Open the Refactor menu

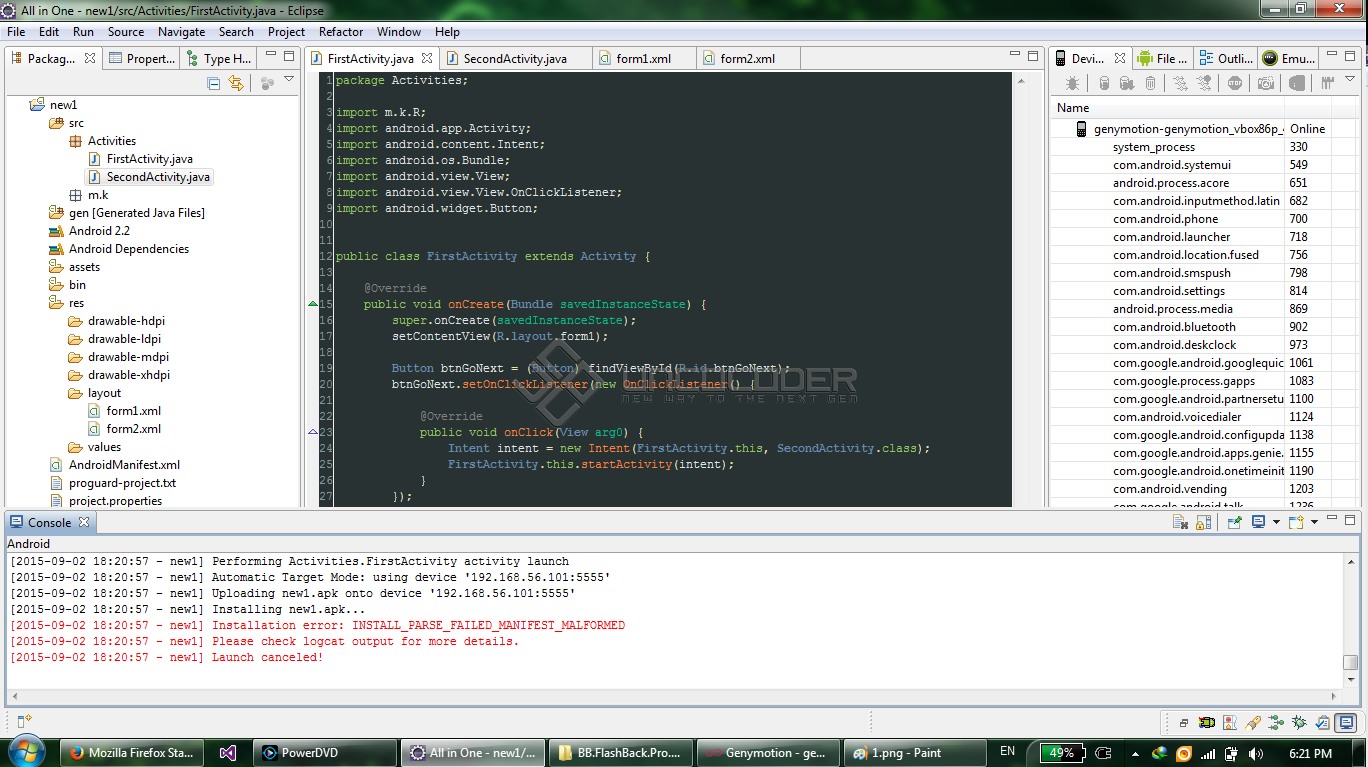coord(341,32)
